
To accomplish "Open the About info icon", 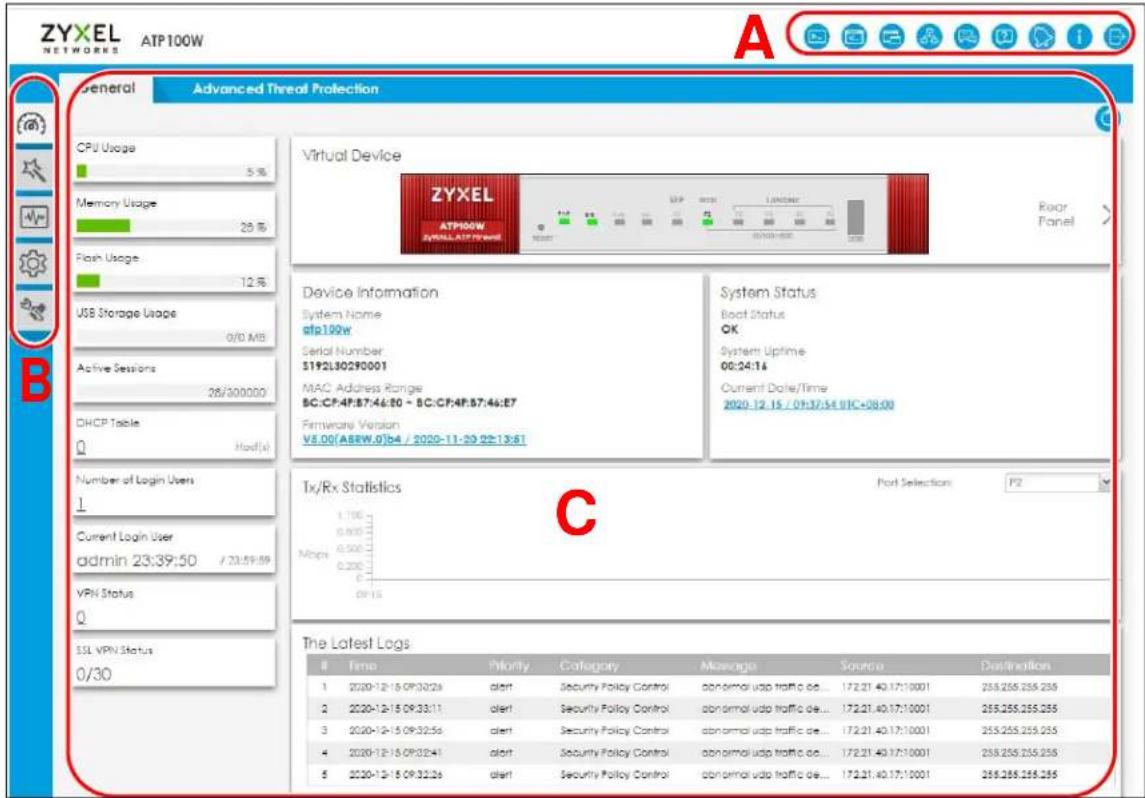I will (1079, 36).
